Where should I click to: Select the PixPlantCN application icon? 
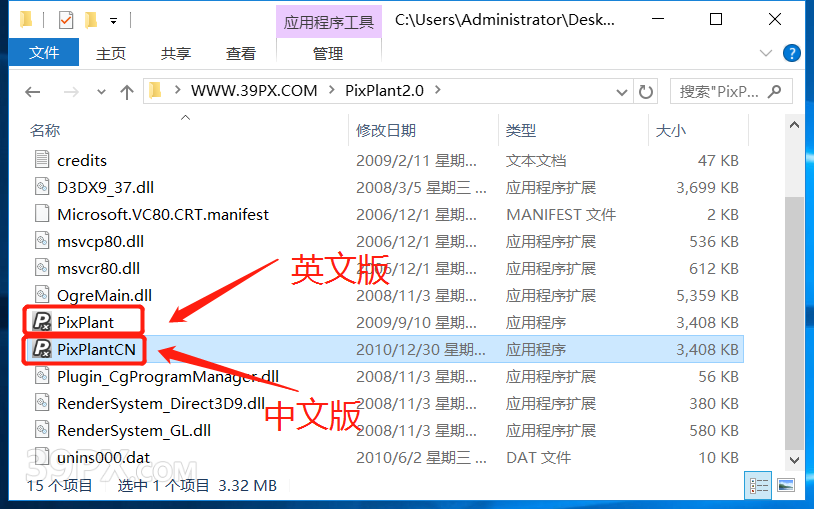point(42,349)
